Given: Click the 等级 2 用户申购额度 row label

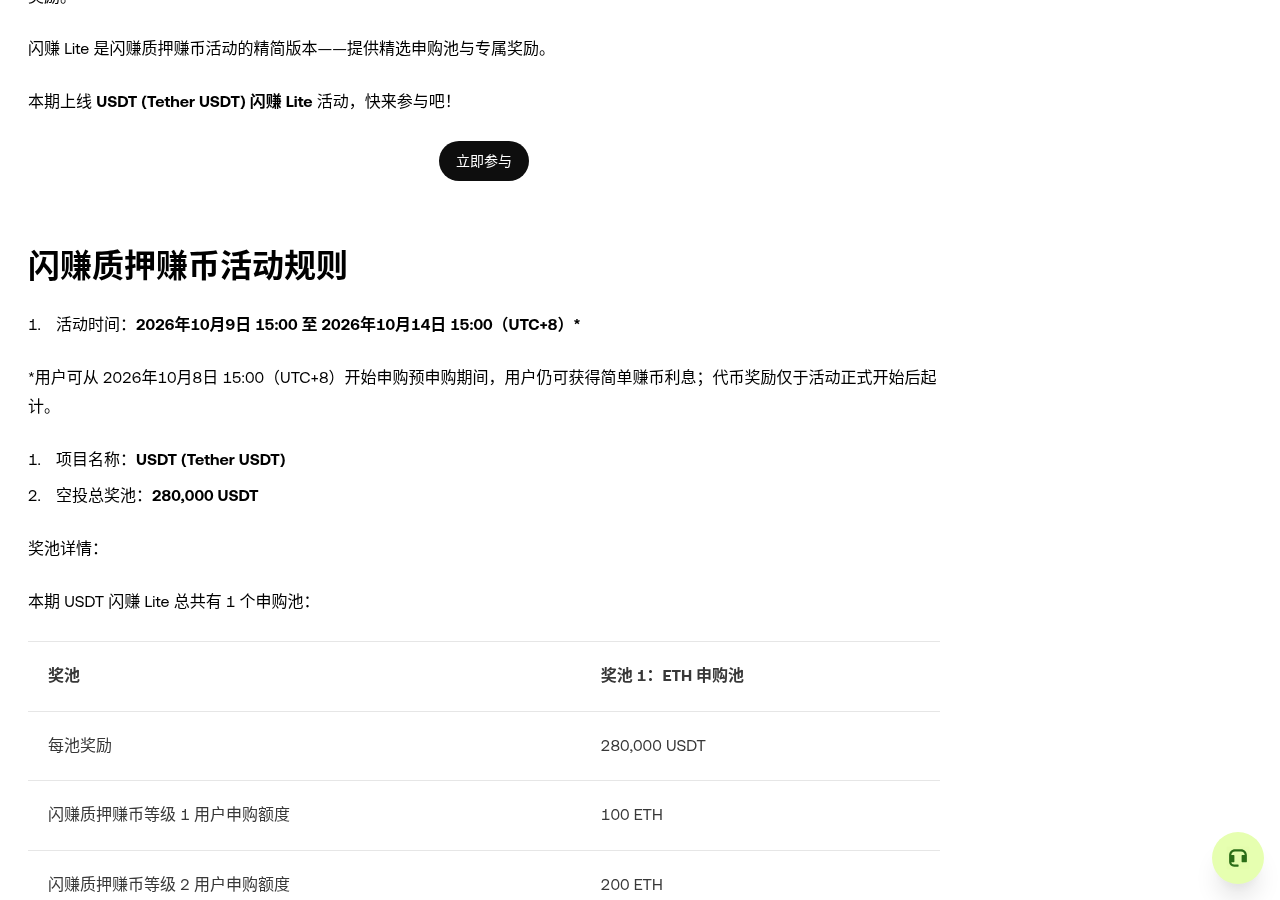Looking at the screenshot, I should pyautogui.click(x=169, y=884).
